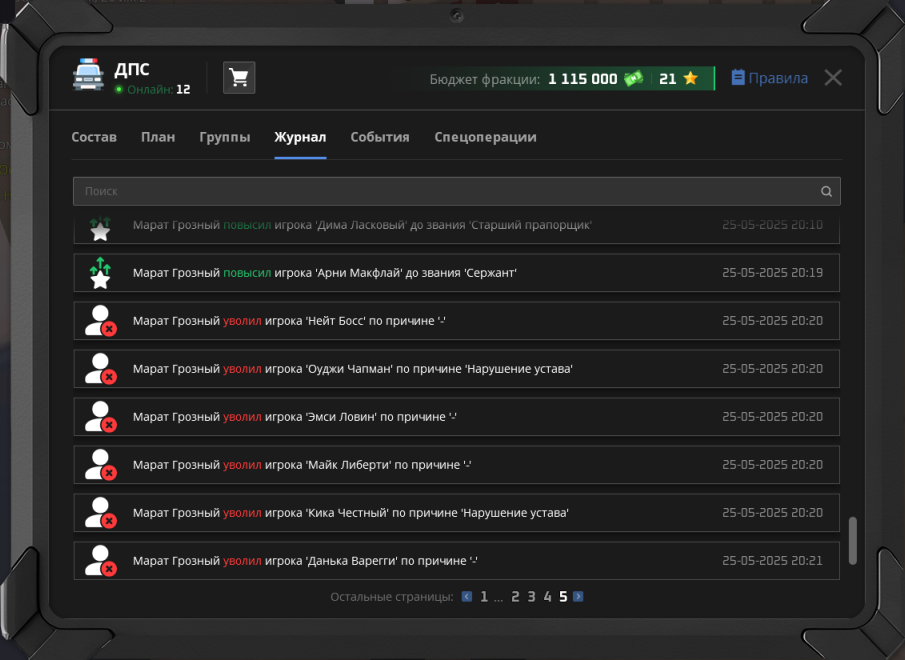This screenshot has width=905, height=660.
Task: Jump to page 3 of journal
Action: (531, 597)
